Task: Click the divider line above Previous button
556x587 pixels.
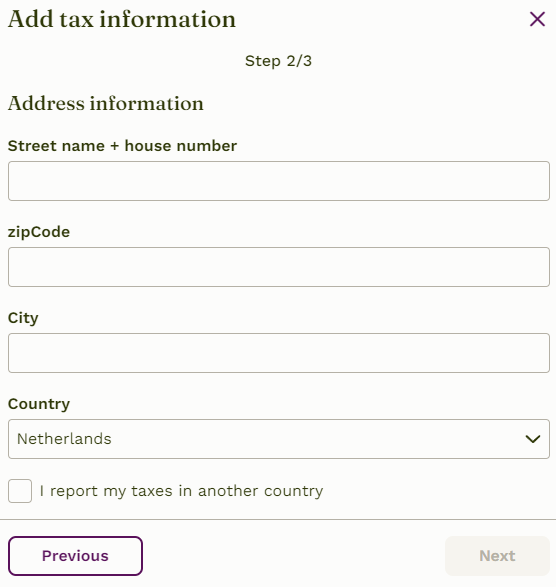Action: 278,519
